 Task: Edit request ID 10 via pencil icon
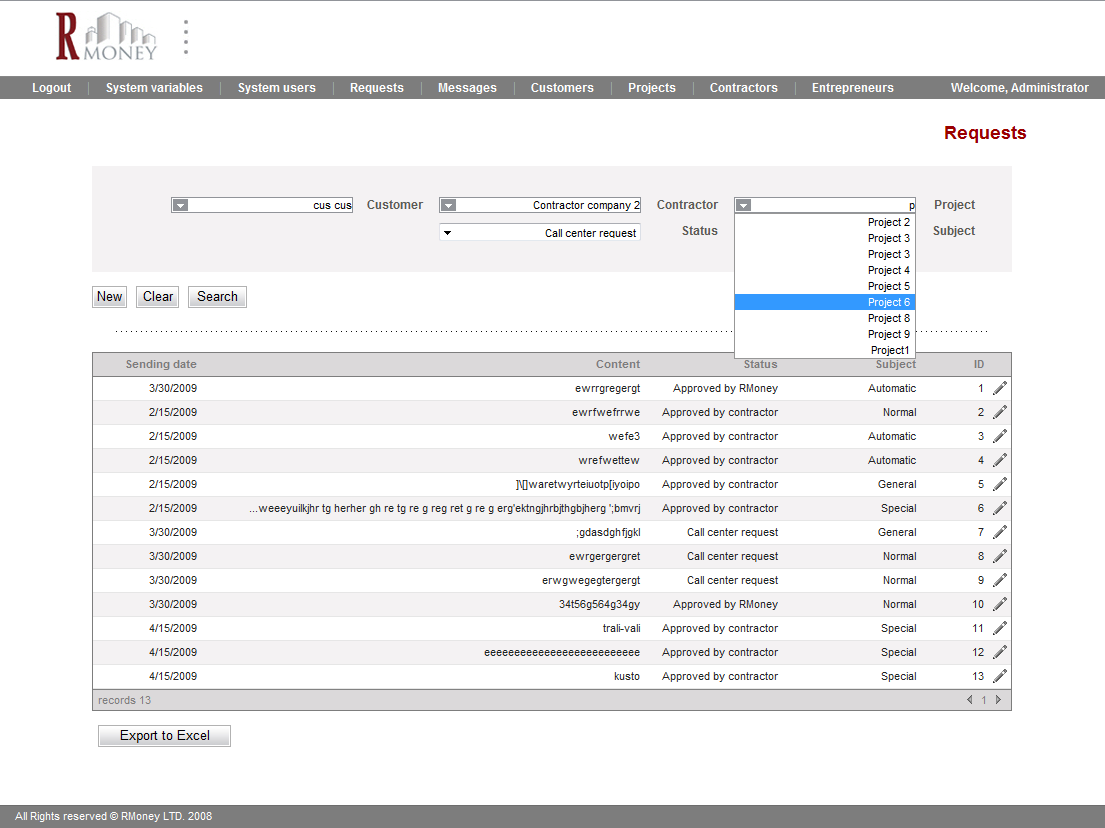pyautogui.click(x=999, y=604)
